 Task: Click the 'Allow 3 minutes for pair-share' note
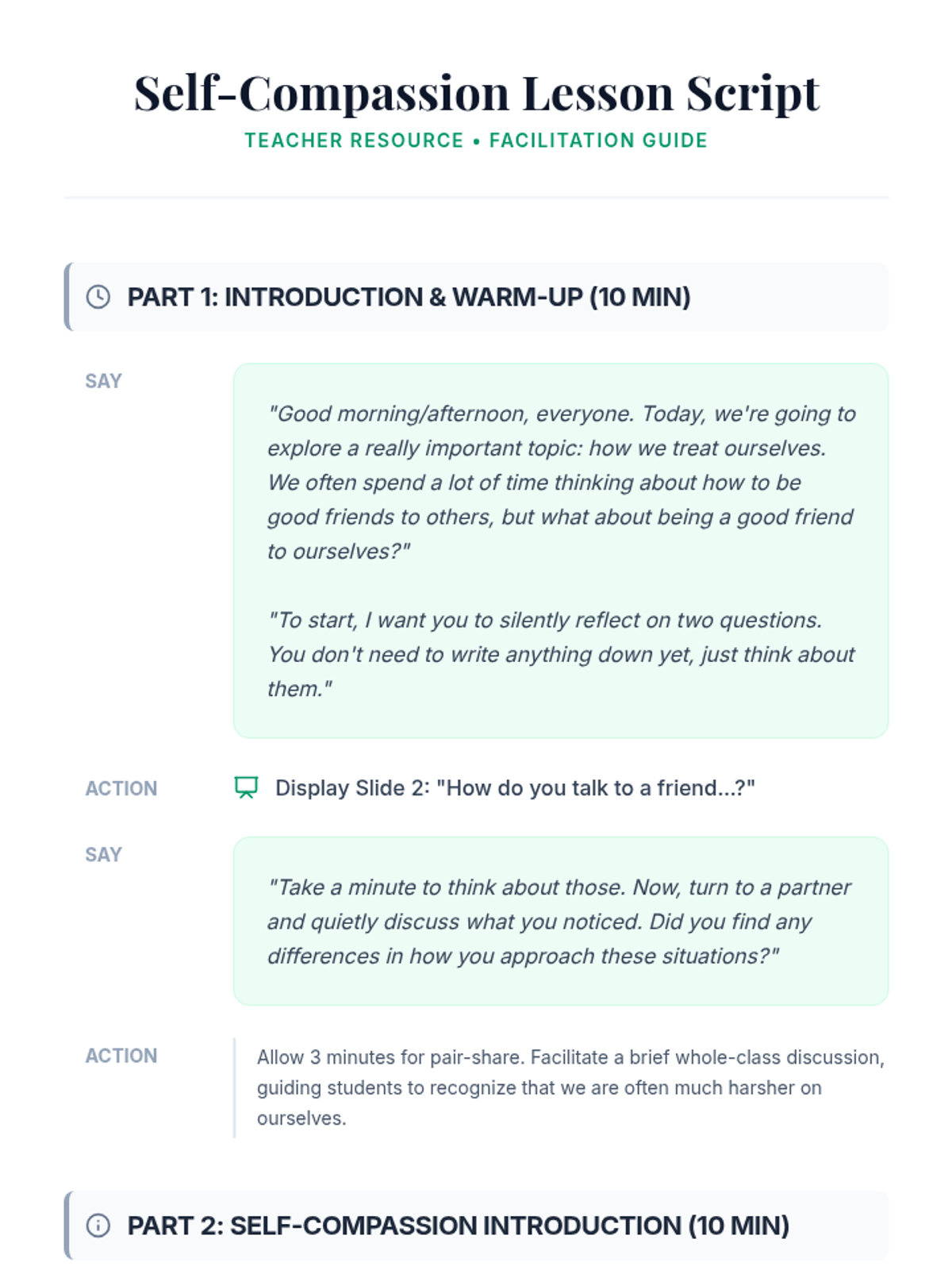point(570,1087)
